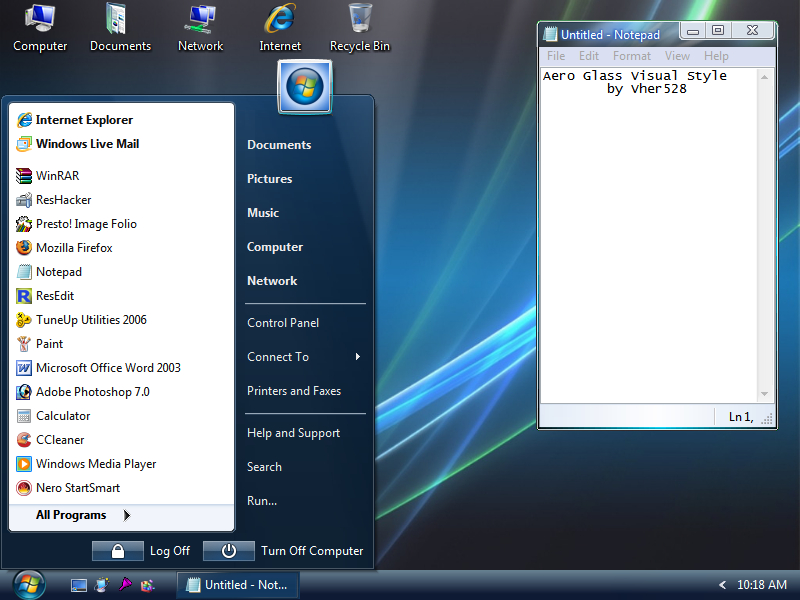This screenshot has width=800, height=600.
Task: Click the Notepad scrollbar up arrow
Action: [764, 77]
